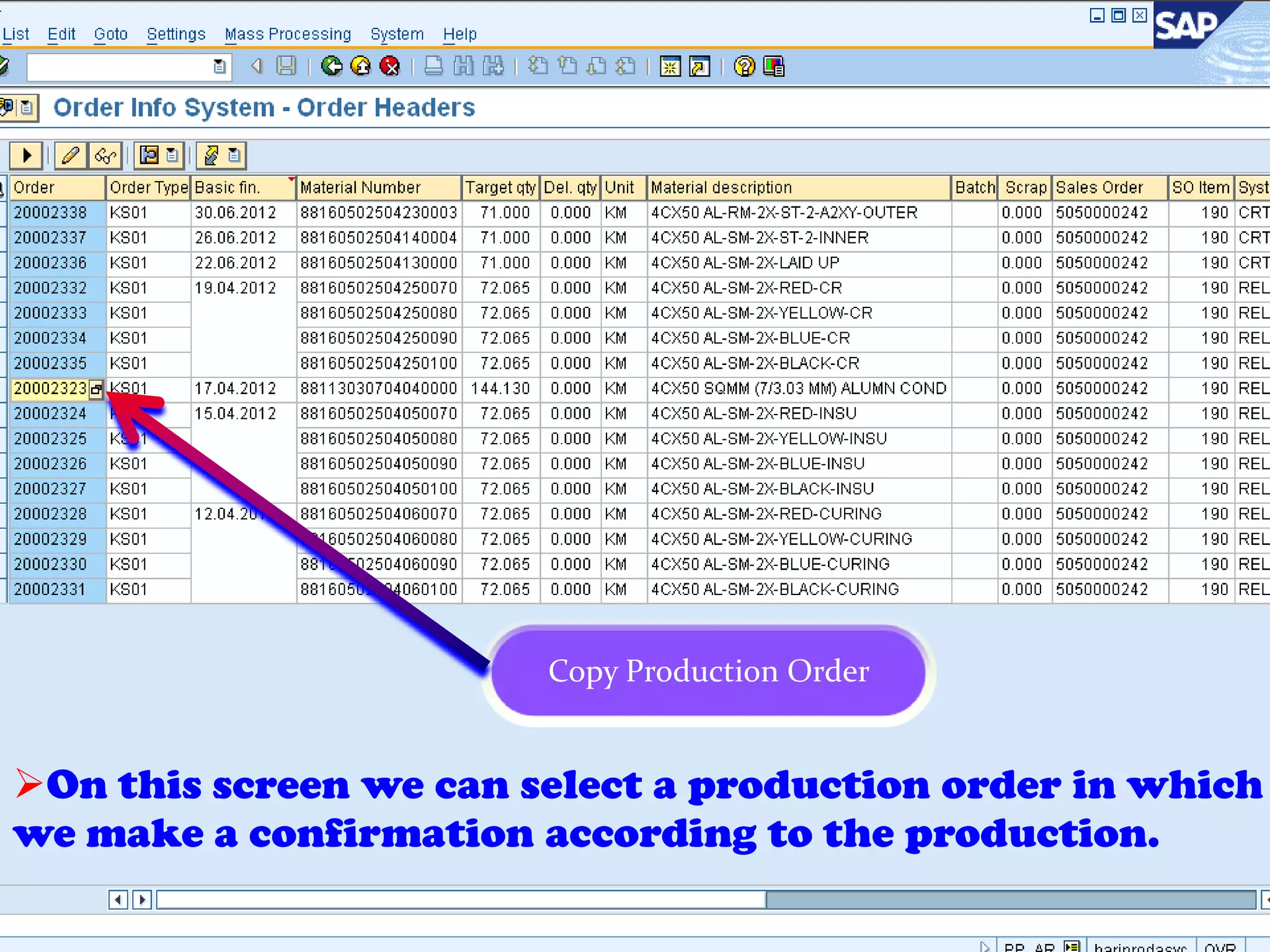Open the Goto menu
1270x952 pixels.
(111, 33)
